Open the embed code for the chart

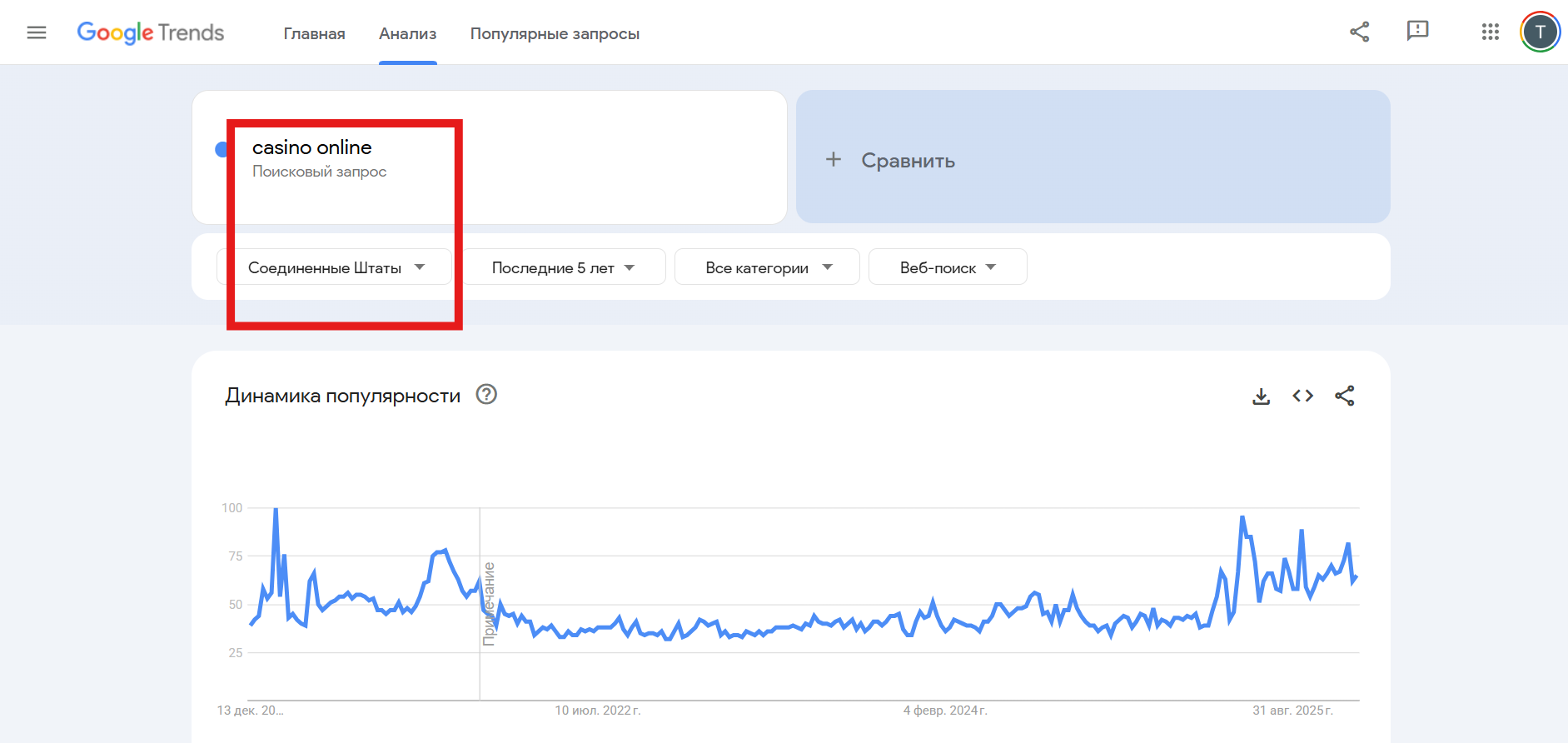click(1302, 396)
